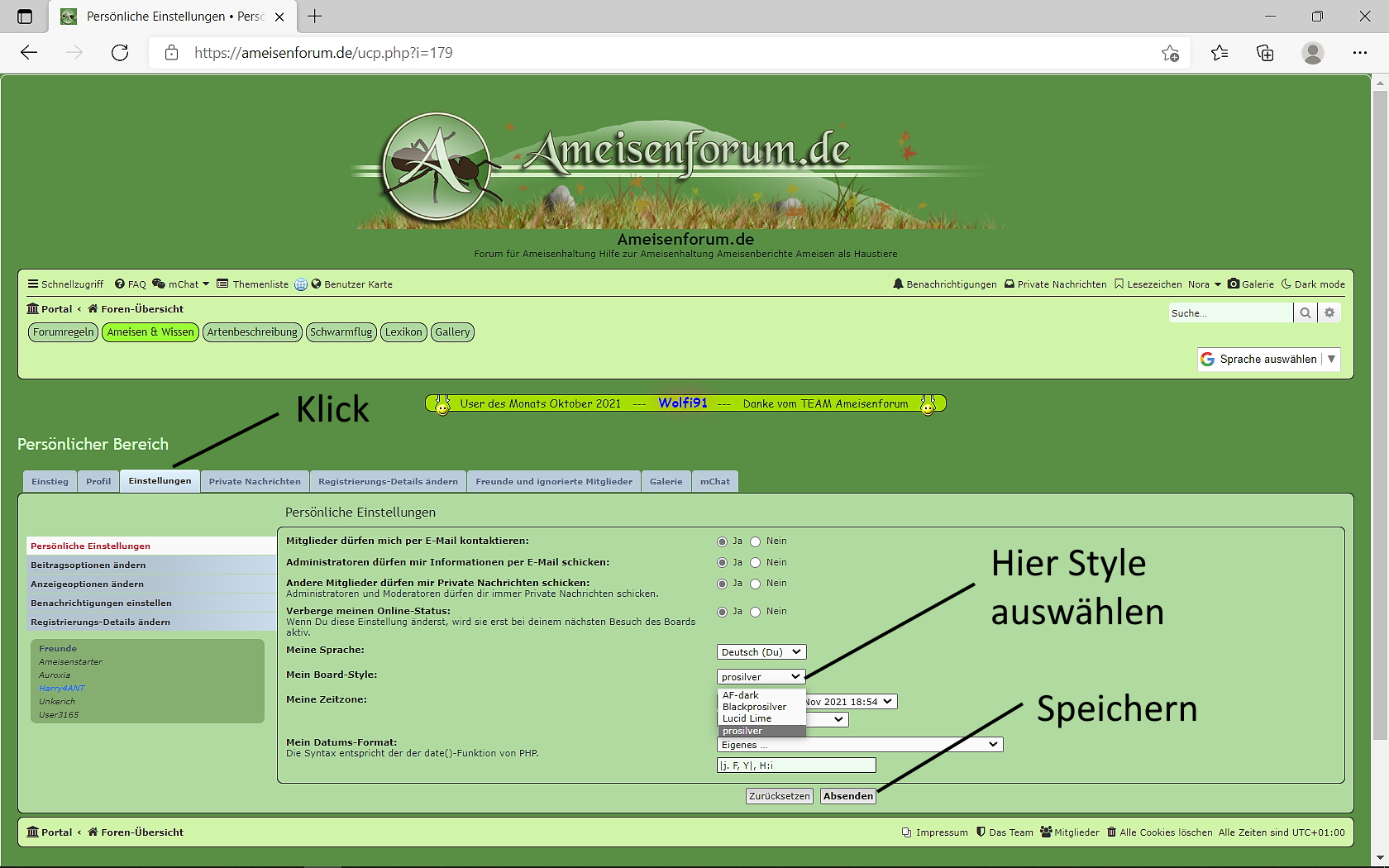Open browser Collections icon

tap(1265, 53)
